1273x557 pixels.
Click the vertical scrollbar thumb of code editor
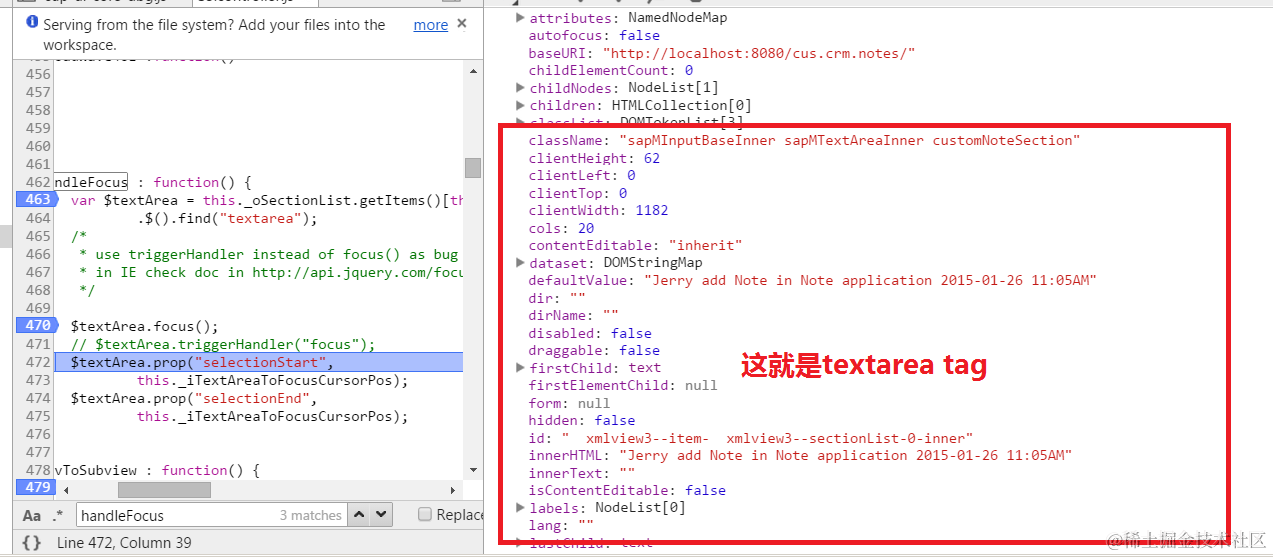[472, 168]
